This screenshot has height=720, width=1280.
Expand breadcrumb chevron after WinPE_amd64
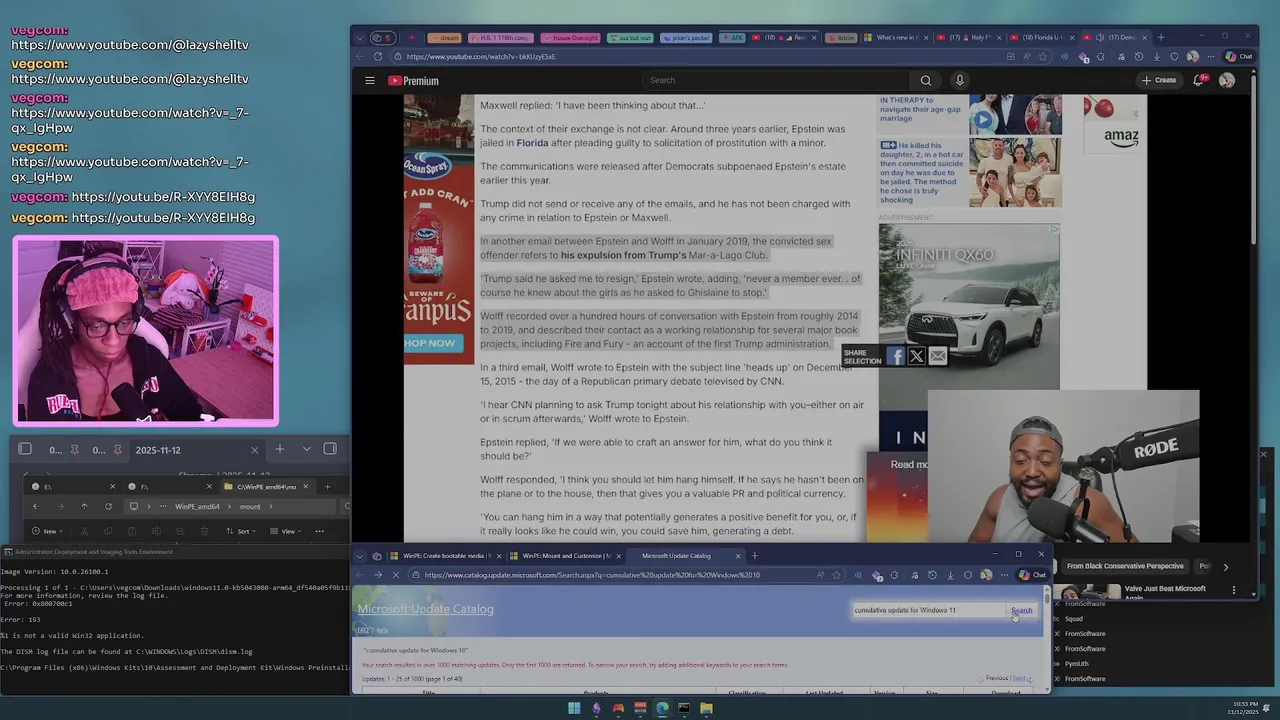(x=228, y=506)
